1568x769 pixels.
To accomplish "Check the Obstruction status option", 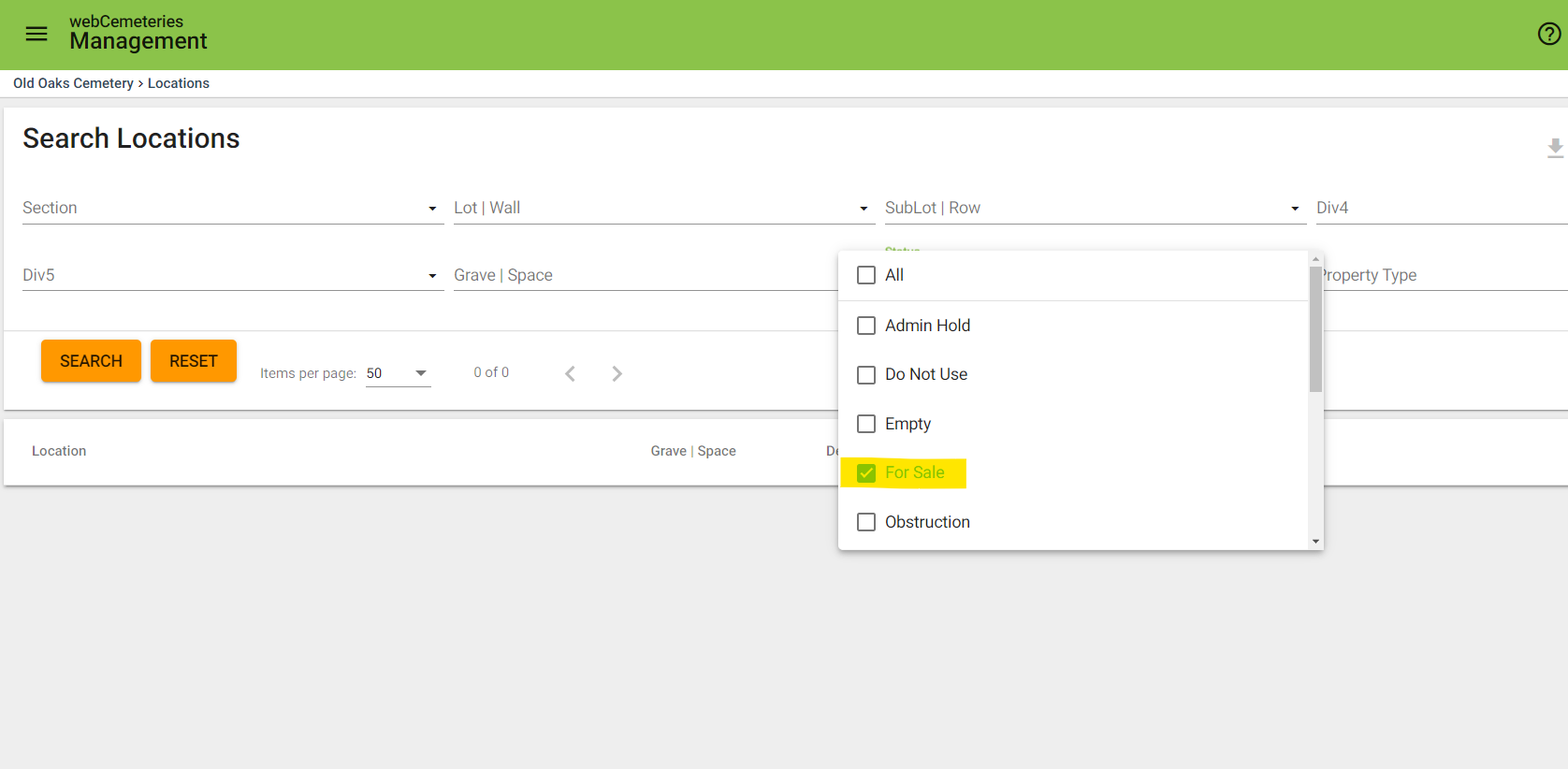I will [x=866, y=522].
